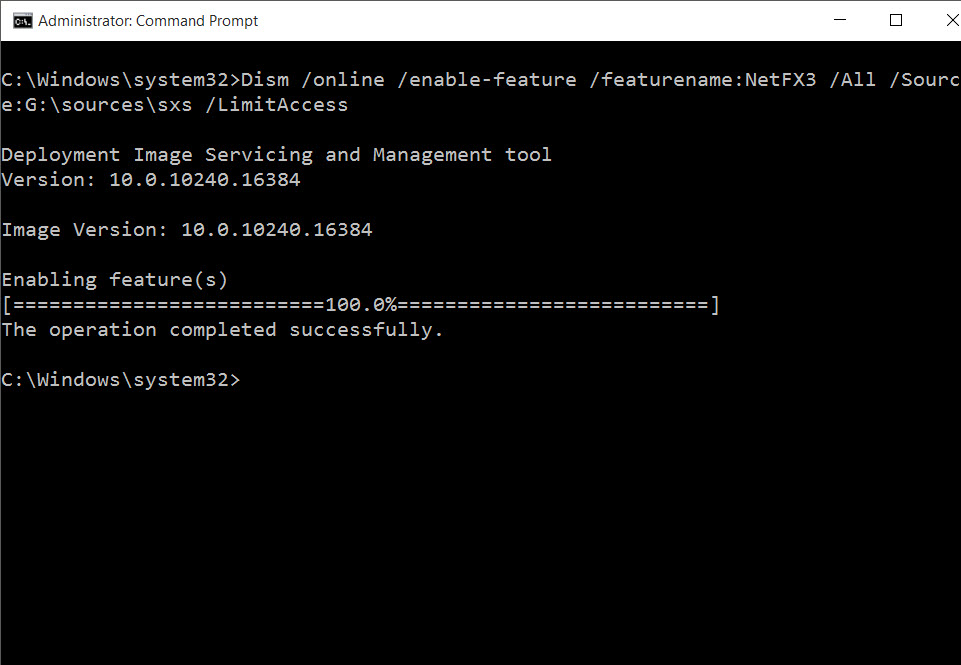Select the word "Dism" in the command
Viewport: 961px width, 665px height.
coord(265,80)
